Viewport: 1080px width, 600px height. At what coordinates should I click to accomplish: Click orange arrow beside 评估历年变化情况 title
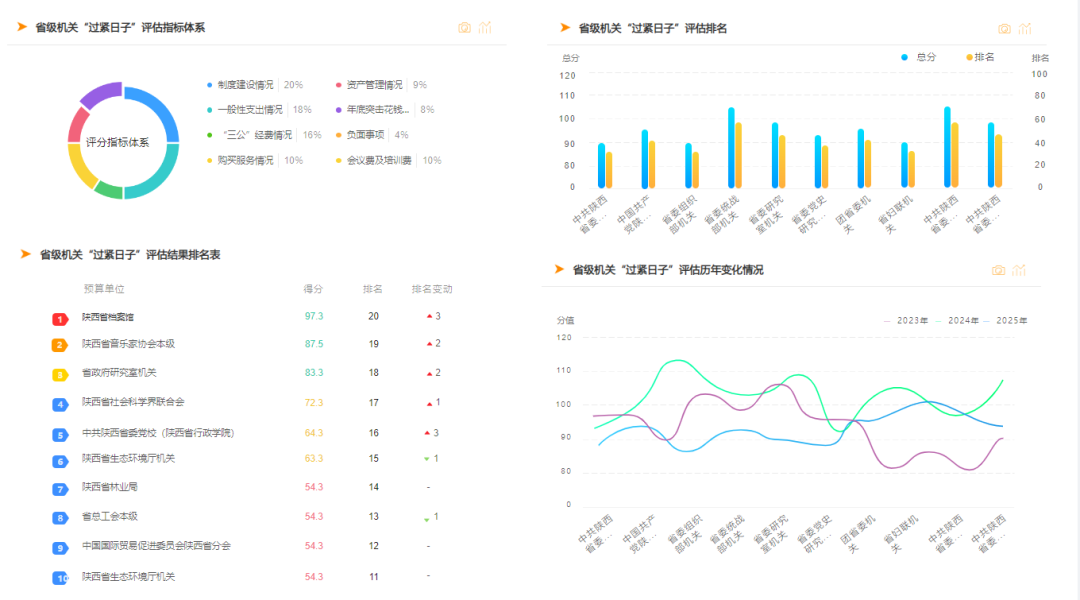pyautogui.click(x=559, y=269)
